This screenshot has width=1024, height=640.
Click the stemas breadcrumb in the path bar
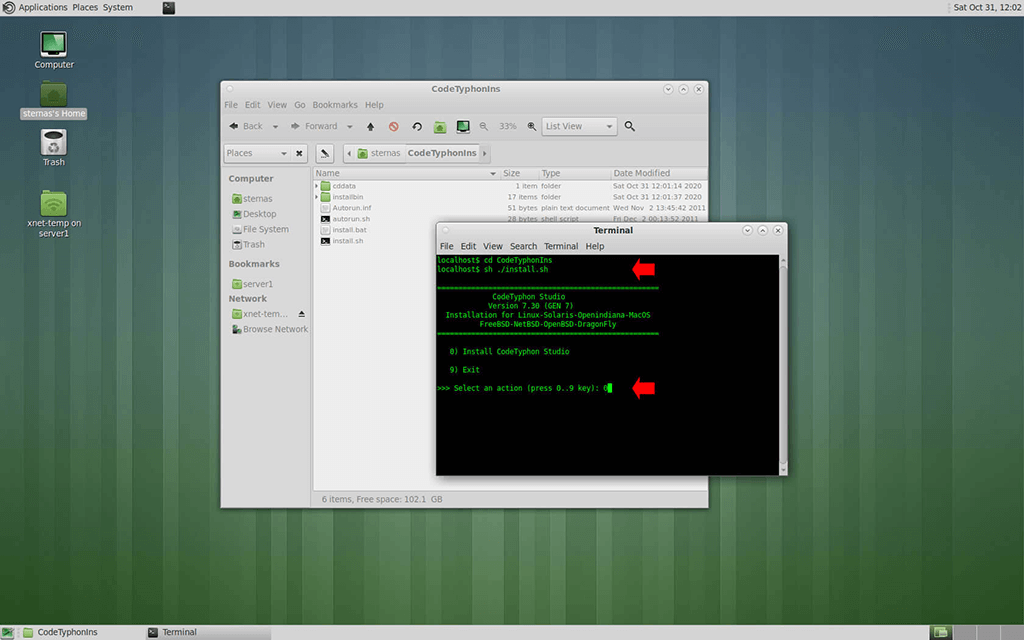(x=385, y=153)
